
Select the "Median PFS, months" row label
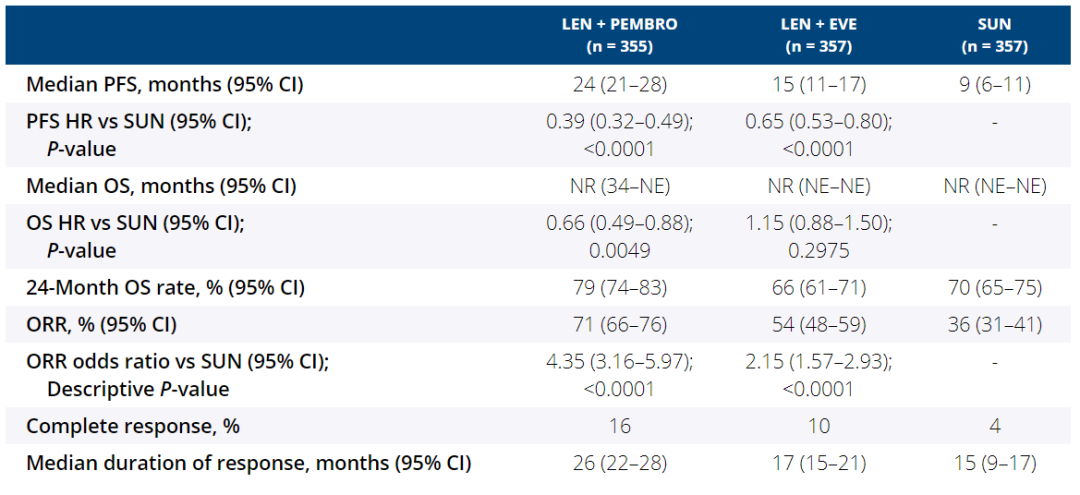pyautogui.click(x=164, y=85)
